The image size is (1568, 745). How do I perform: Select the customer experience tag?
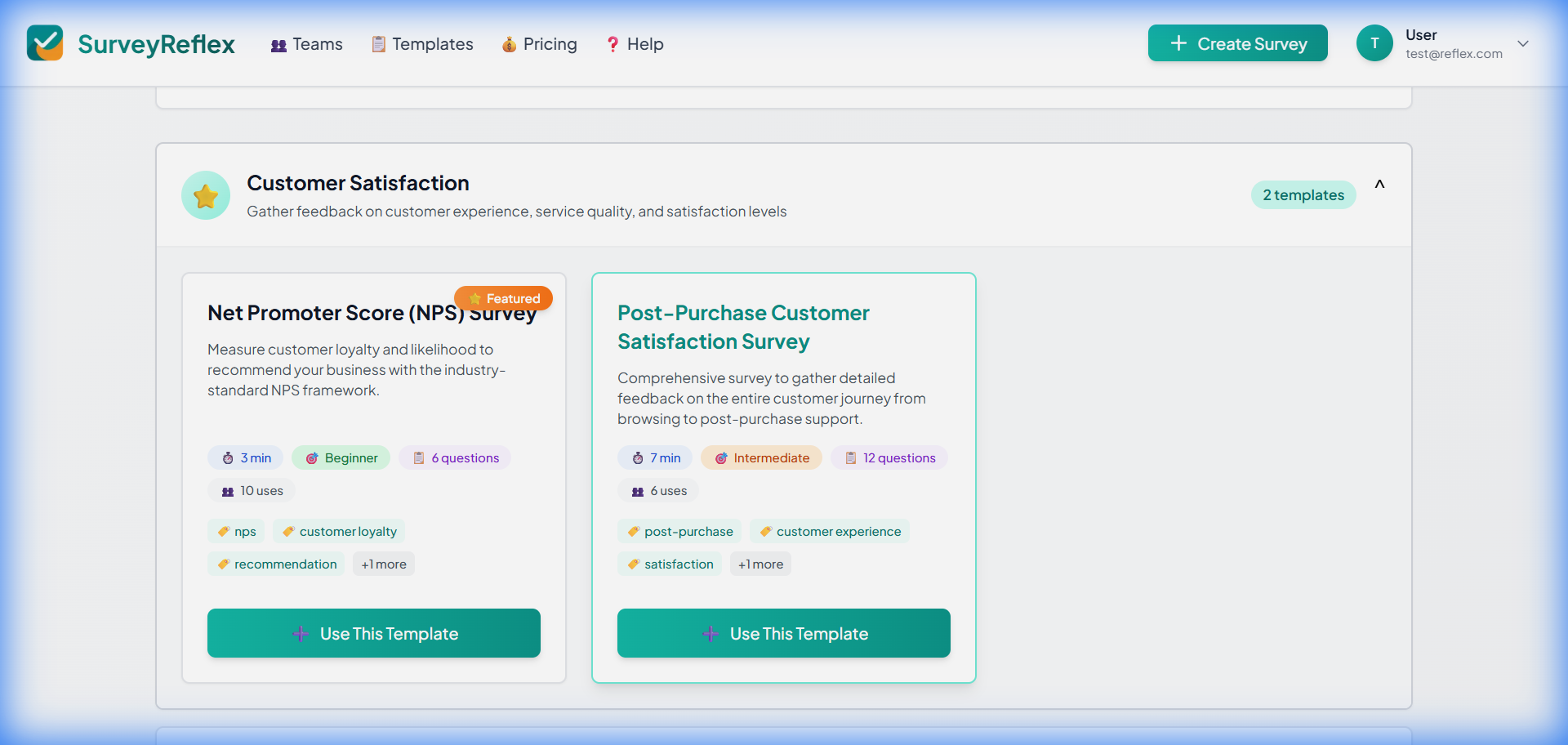[830, 532]
